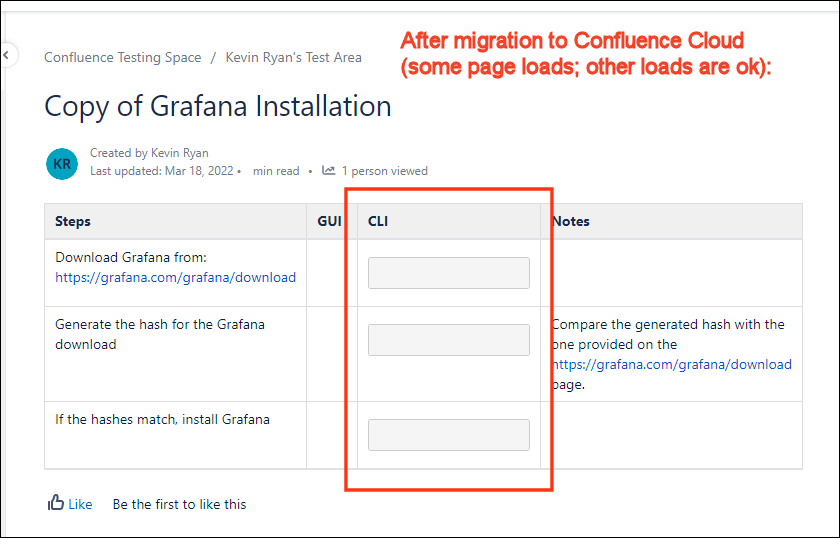
Task: Click the empty CLI code block in Generate the hash row
Action: pyautogui.click(x=449, y=340)
